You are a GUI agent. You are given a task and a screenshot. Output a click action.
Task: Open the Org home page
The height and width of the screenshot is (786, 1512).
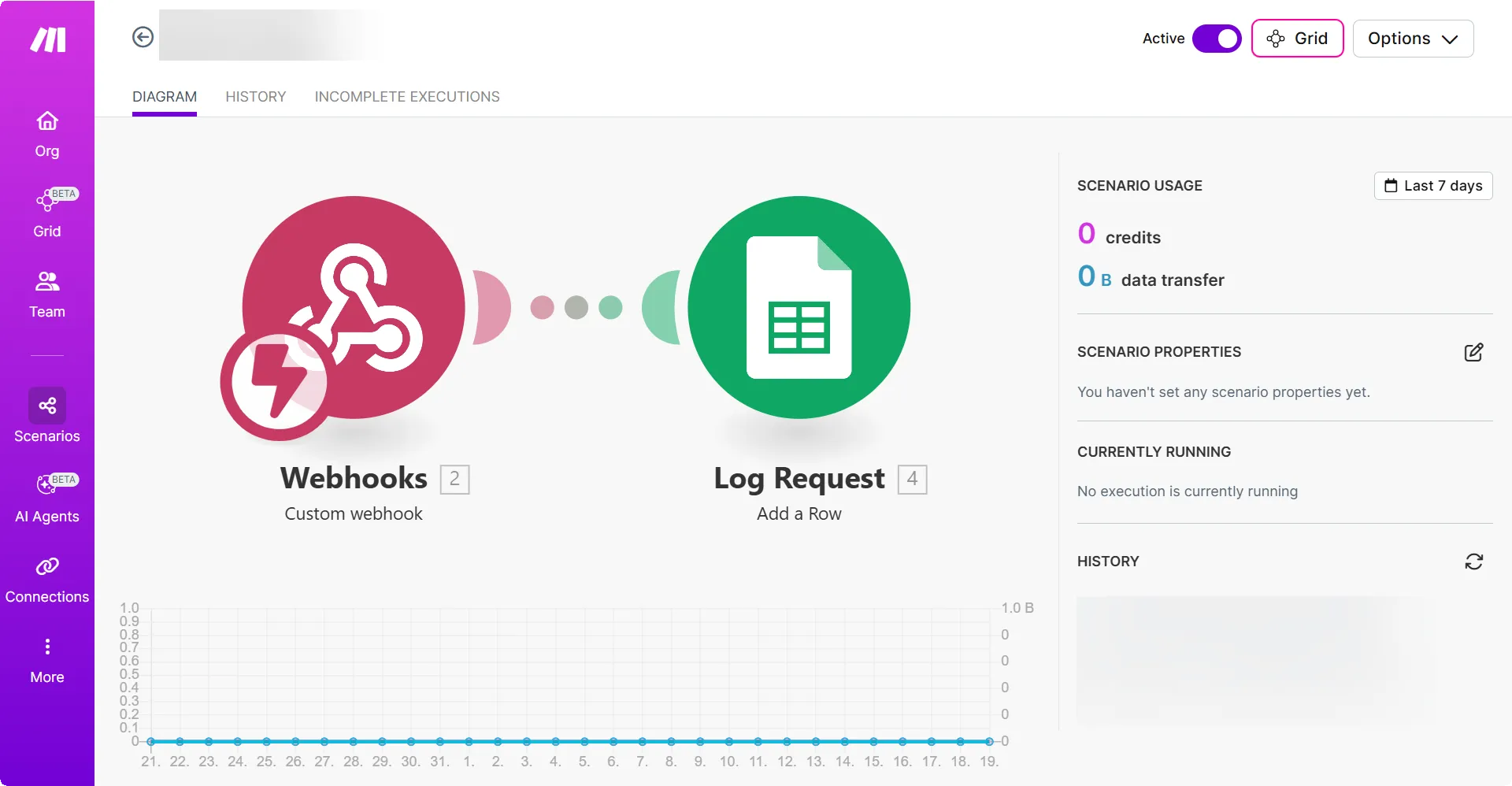(47, 134)
